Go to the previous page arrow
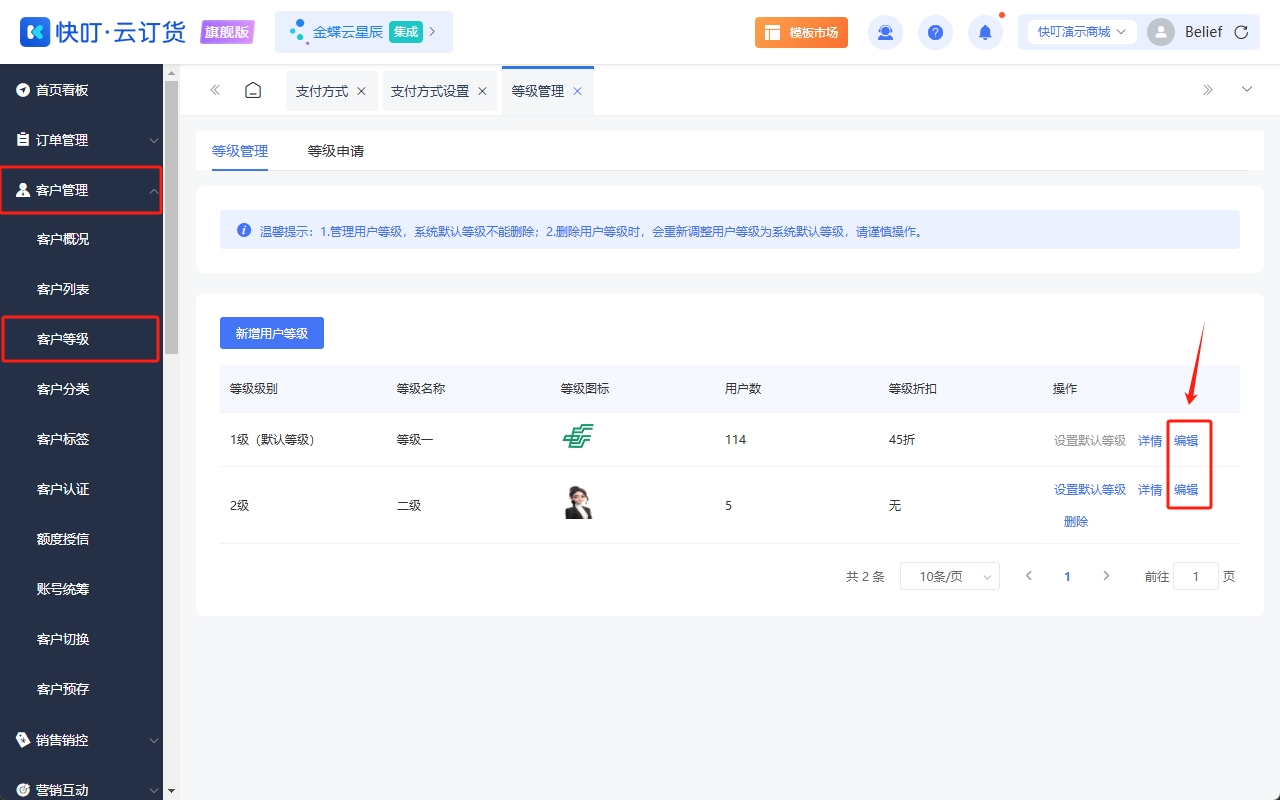The width and height of the screenshot is (1280, 800). (x=1029, y=576)
